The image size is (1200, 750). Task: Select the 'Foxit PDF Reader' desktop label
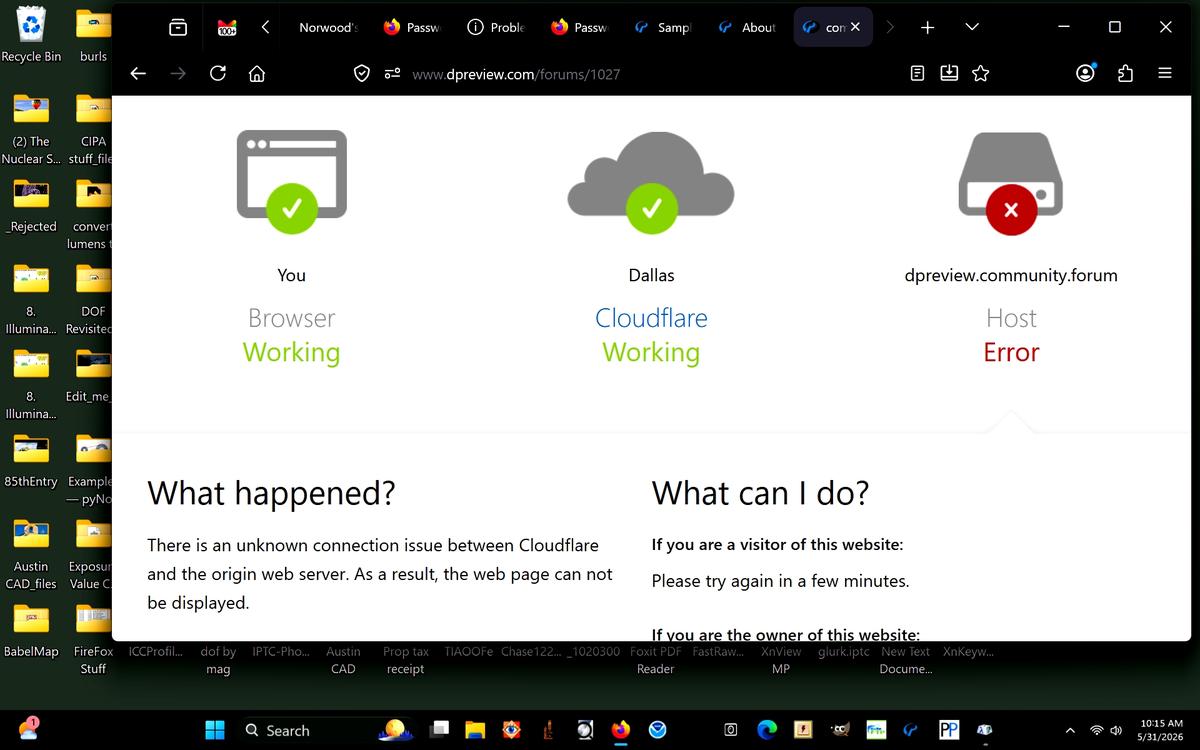[656, 660]
